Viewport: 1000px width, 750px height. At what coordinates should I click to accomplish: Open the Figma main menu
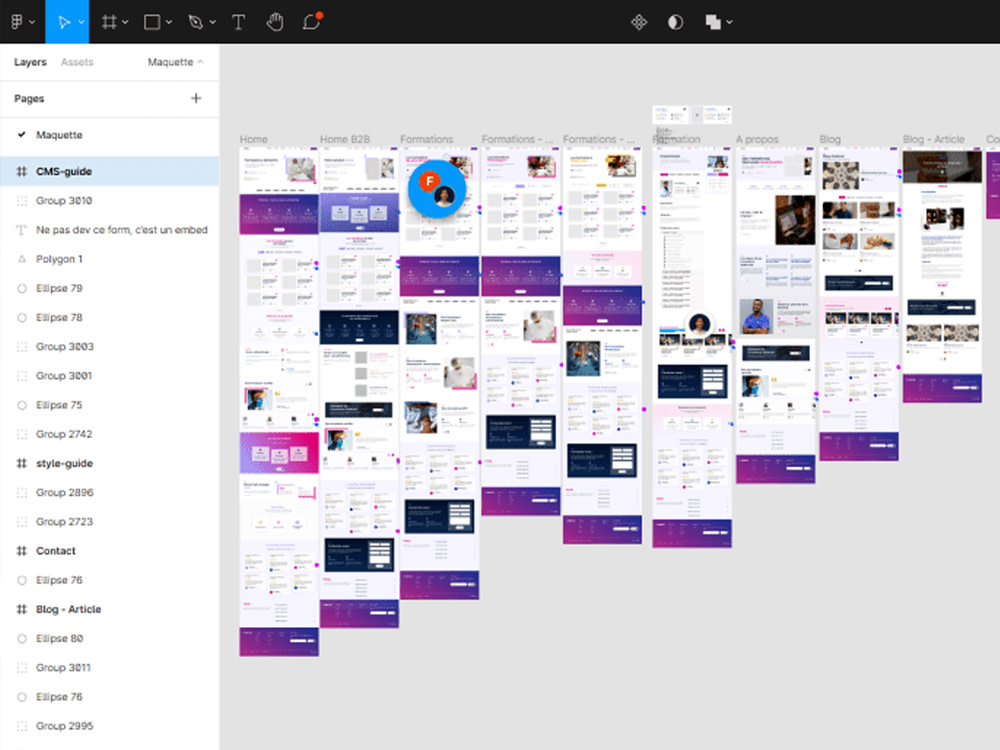[x=18, y=21]
